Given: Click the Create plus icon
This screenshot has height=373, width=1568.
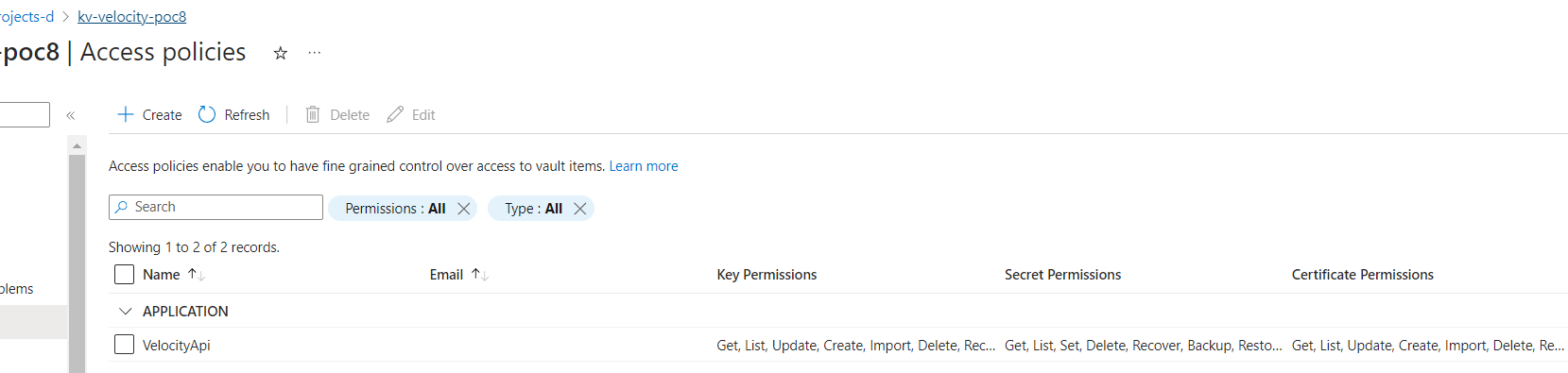Looking at the screenshot, I should [125, 114].
